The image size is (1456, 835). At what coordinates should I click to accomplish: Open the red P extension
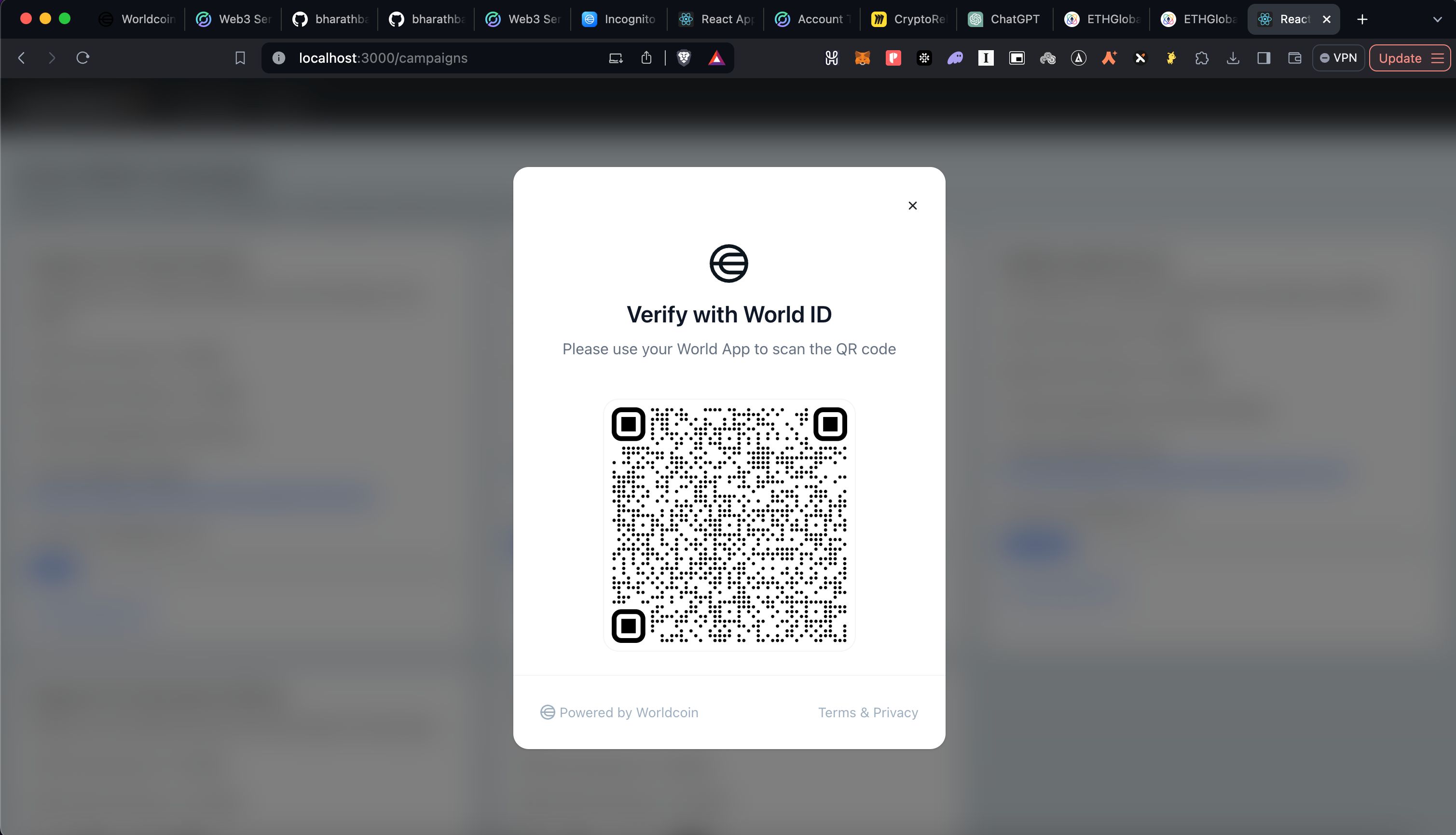(893, 58)
